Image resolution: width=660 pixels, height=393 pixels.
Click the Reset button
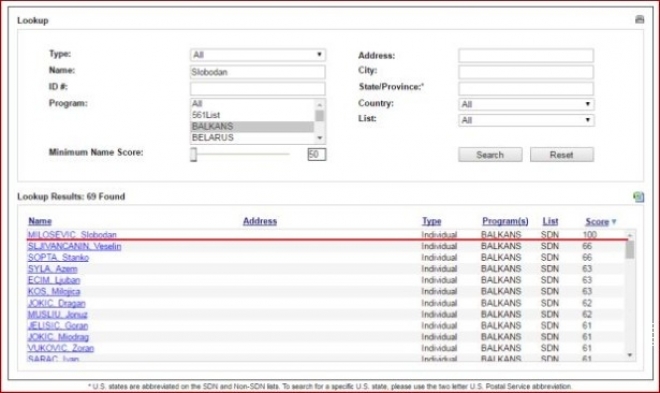tap(562, 155)
